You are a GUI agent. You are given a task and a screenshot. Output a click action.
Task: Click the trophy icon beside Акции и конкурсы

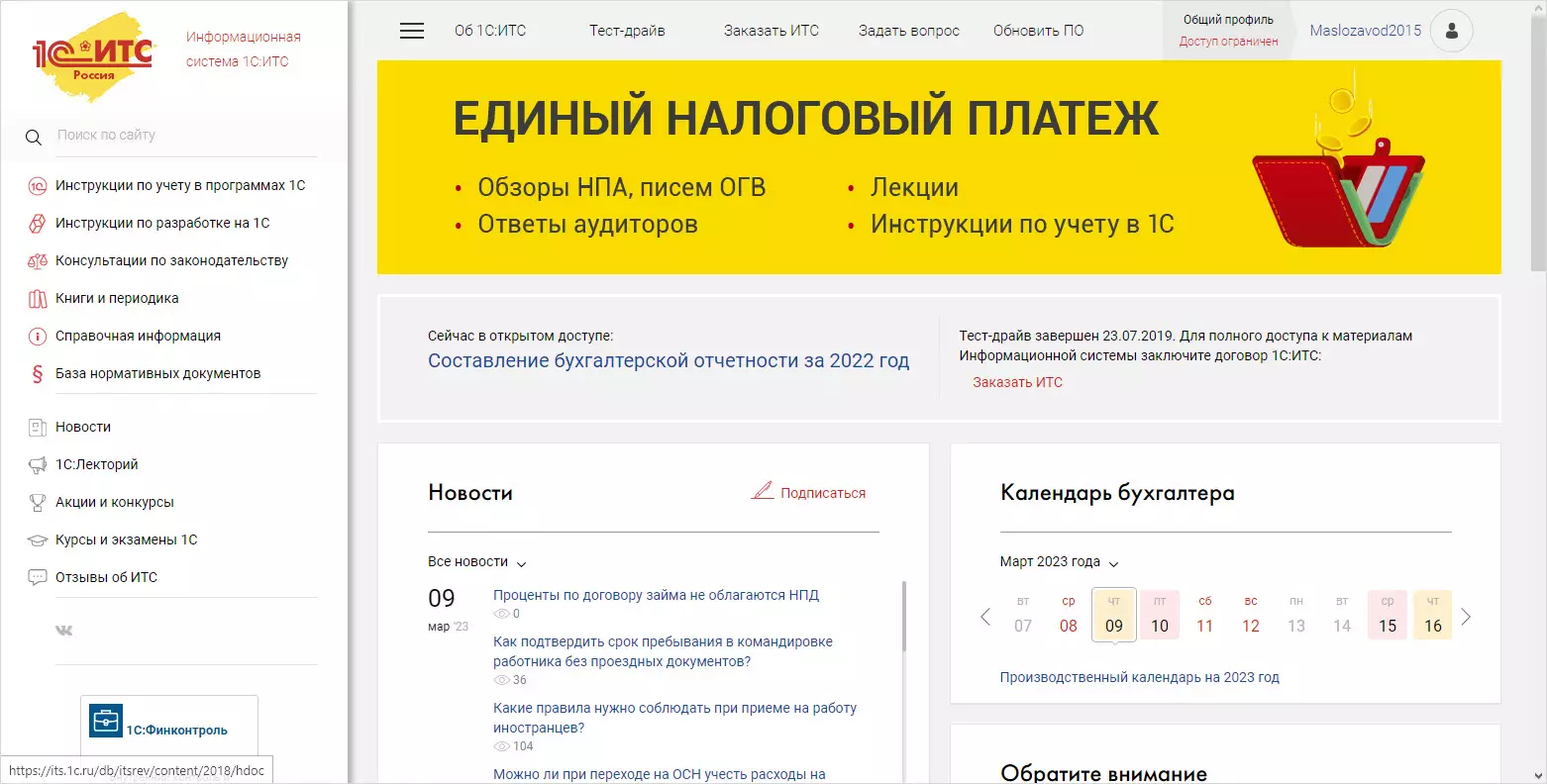[38, 503]
